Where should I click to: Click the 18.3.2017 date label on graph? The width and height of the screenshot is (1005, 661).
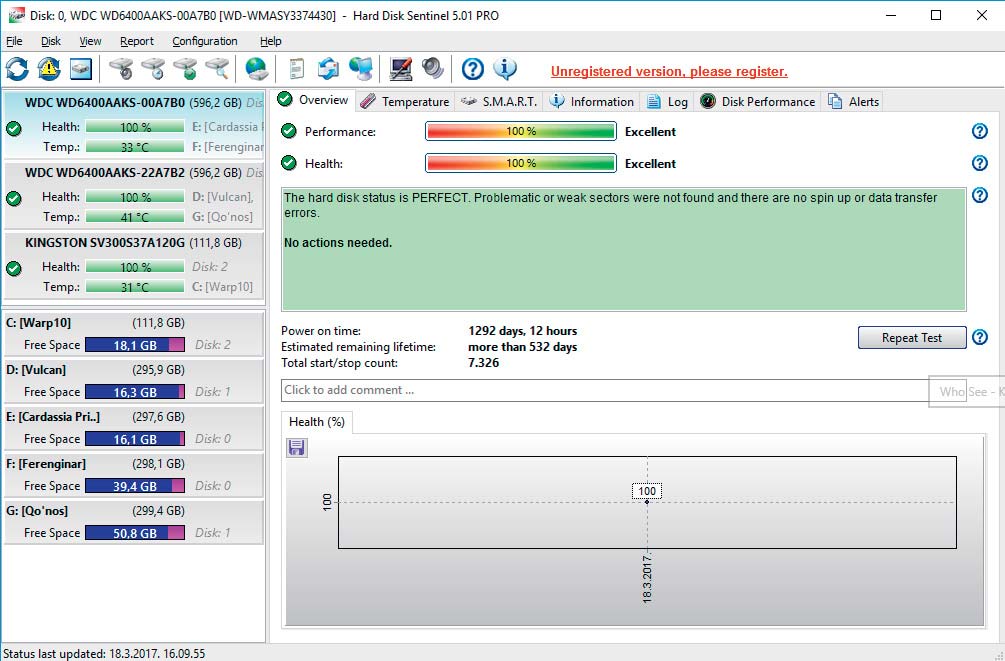647,580
